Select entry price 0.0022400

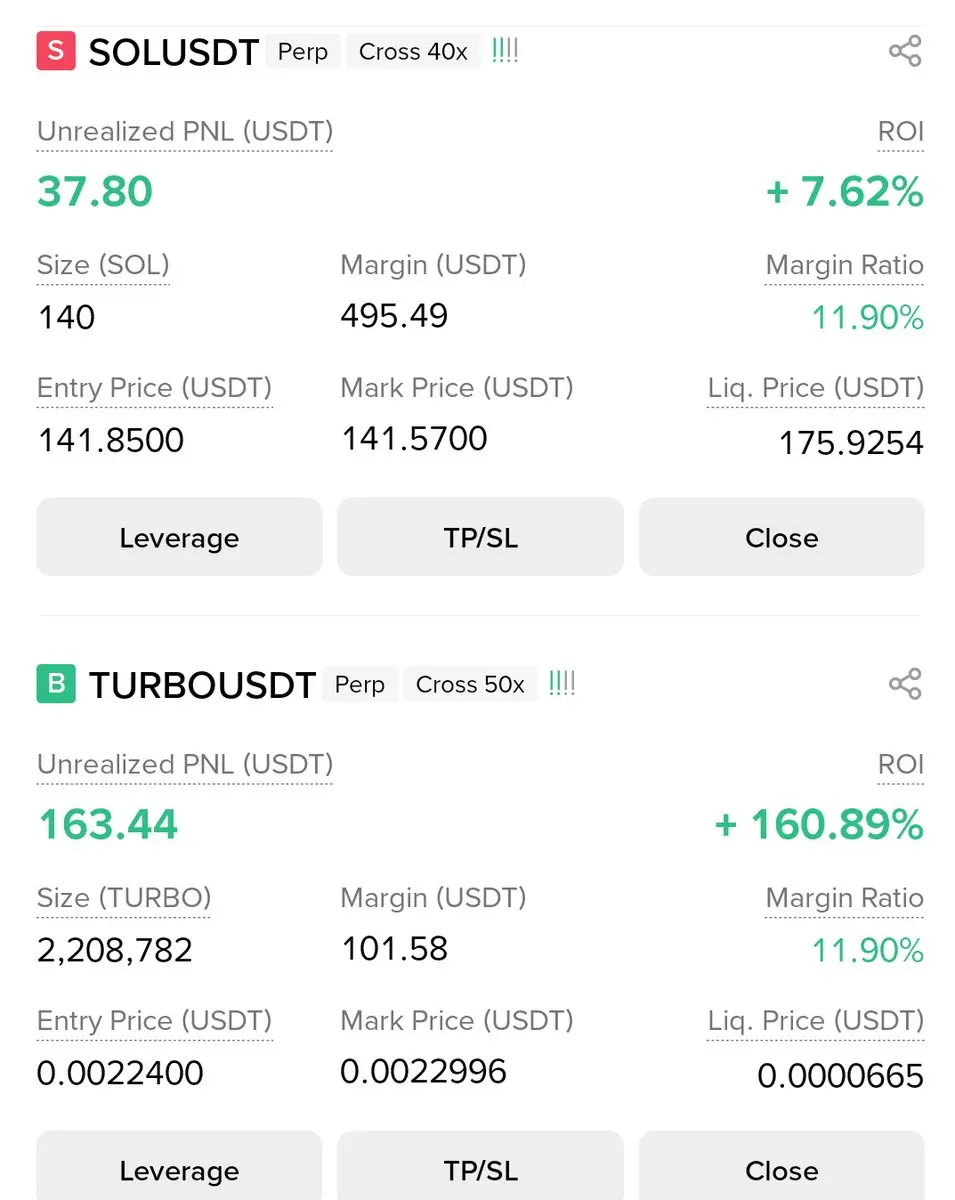[x=120, y=1073]
